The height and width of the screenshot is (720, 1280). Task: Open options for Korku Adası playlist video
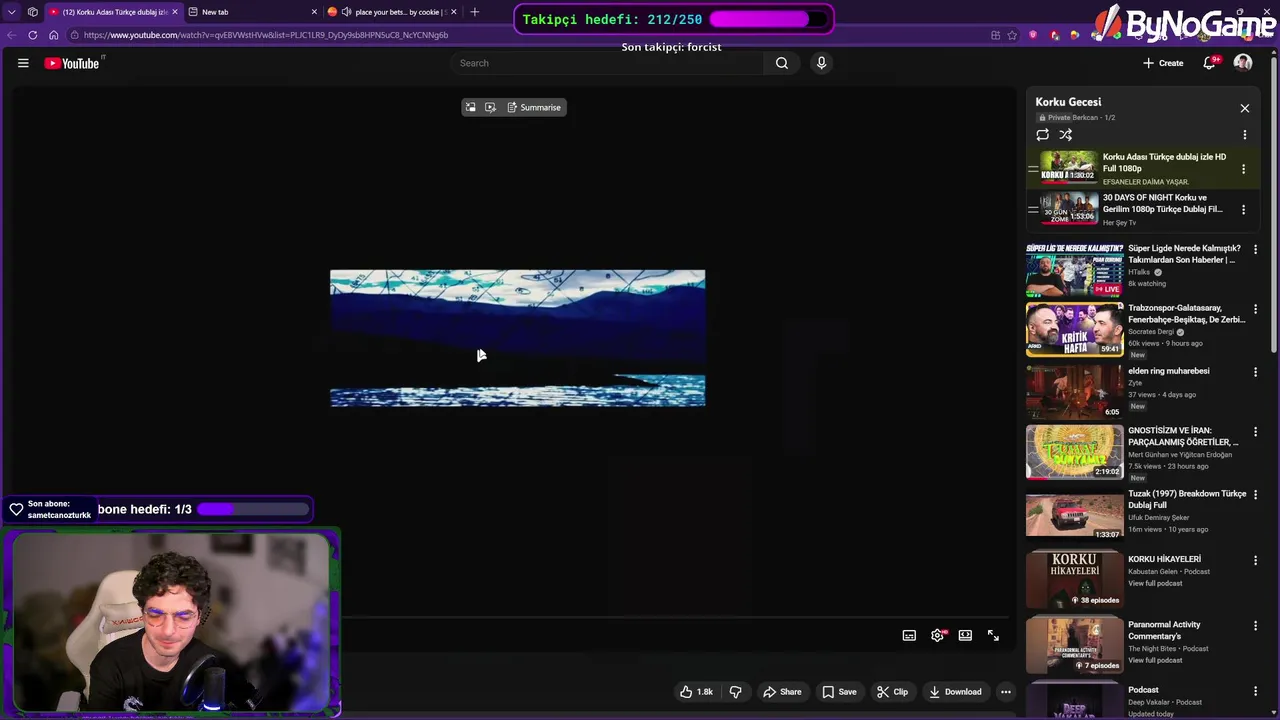click(x=1244, y=169)
